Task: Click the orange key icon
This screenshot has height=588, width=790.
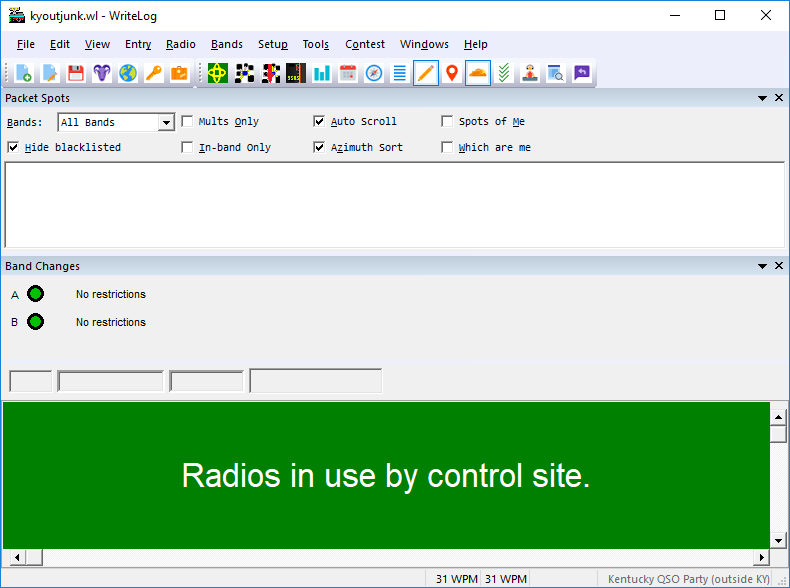Action: pyautogui.click(x=154, y=74)
